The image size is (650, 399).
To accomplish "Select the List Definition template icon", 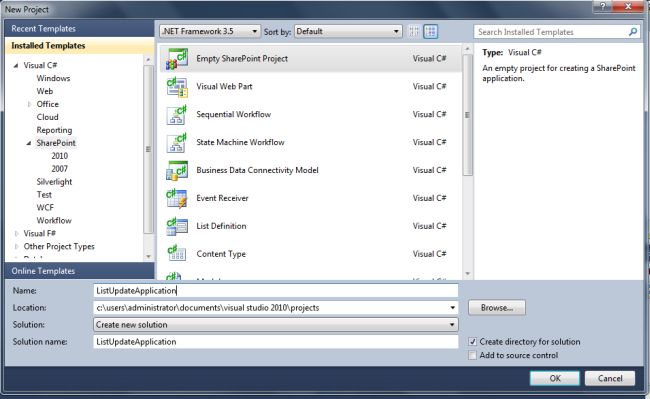I will point(177,226).
